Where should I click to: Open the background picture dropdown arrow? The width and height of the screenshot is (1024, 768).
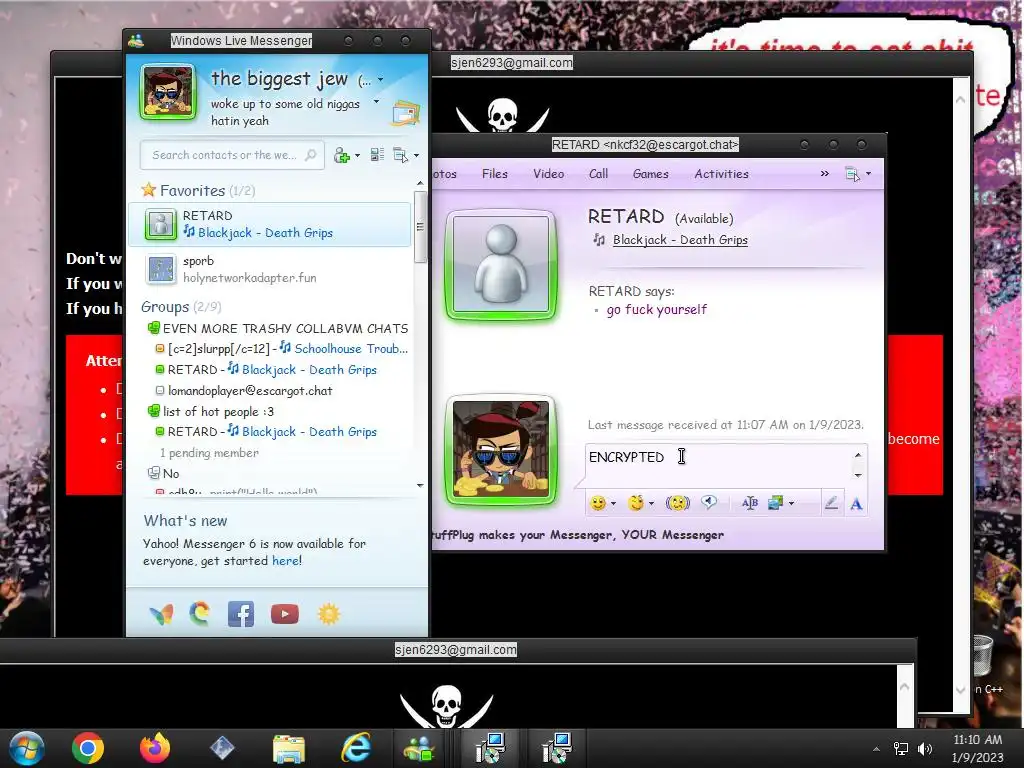(x=792, y=504)
